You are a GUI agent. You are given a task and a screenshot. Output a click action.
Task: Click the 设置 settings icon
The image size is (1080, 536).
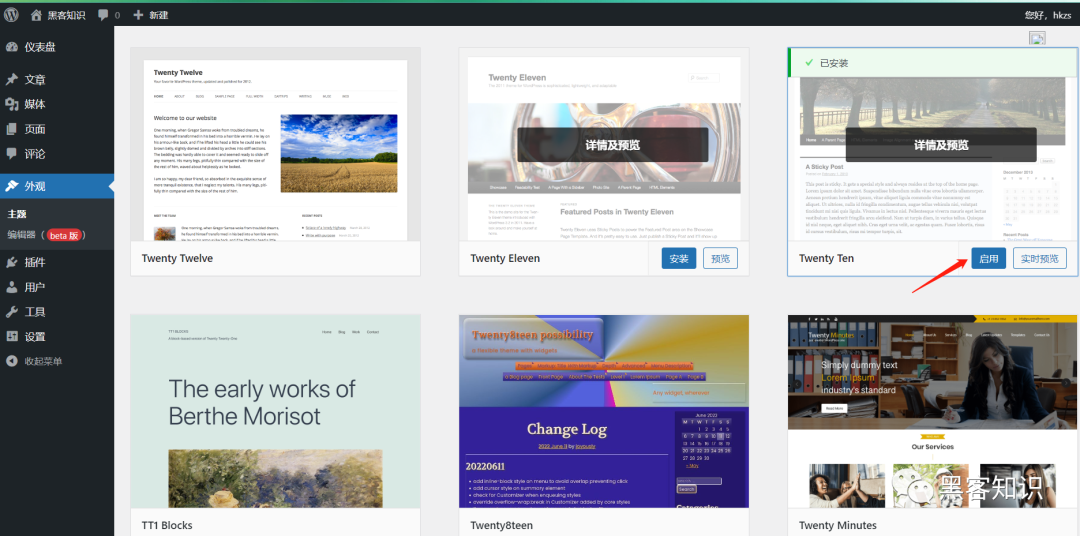[12, 336]
